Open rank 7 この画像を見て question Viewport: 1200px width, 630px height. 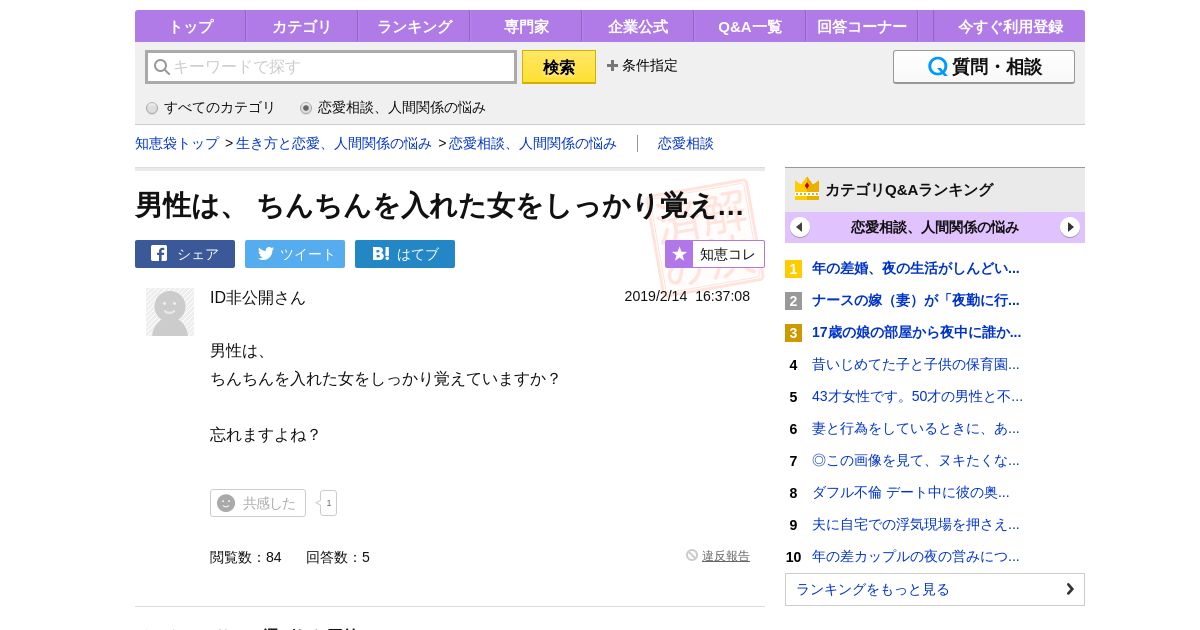tap(916, 460)
